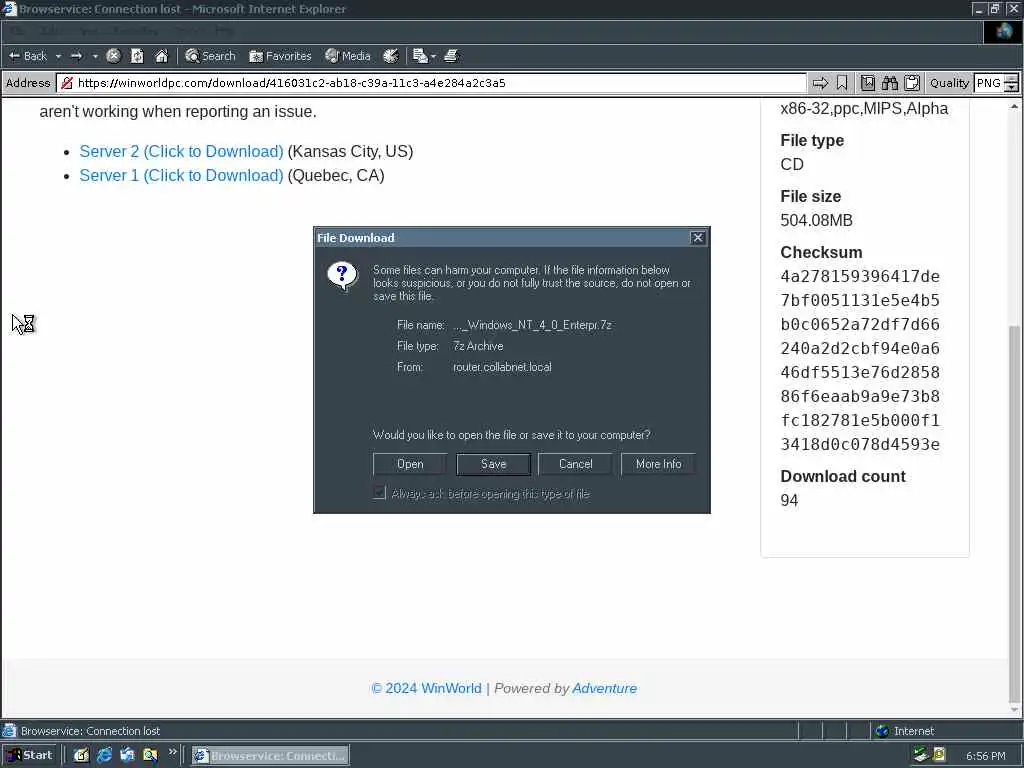Click the Adventure footer link
This screenshot has width=1024, height=768.
[604, 688]
